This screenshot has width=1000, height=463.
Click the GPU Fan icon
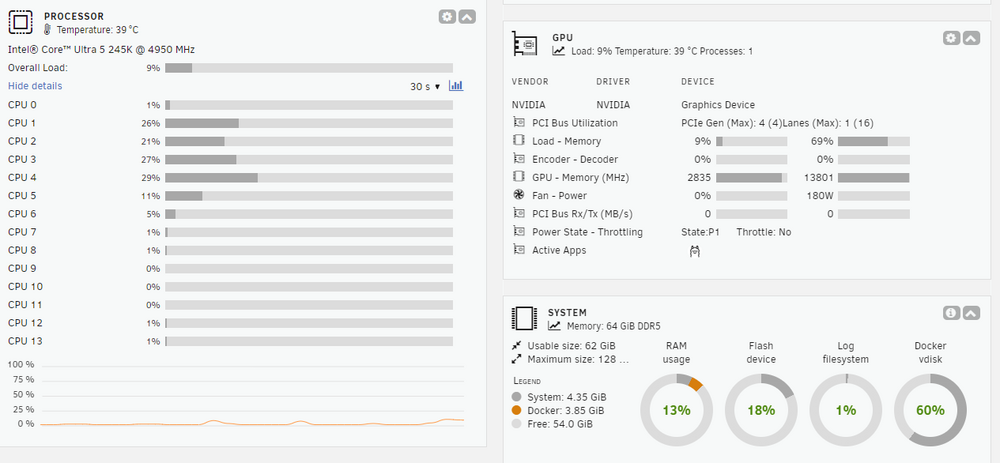518,195
